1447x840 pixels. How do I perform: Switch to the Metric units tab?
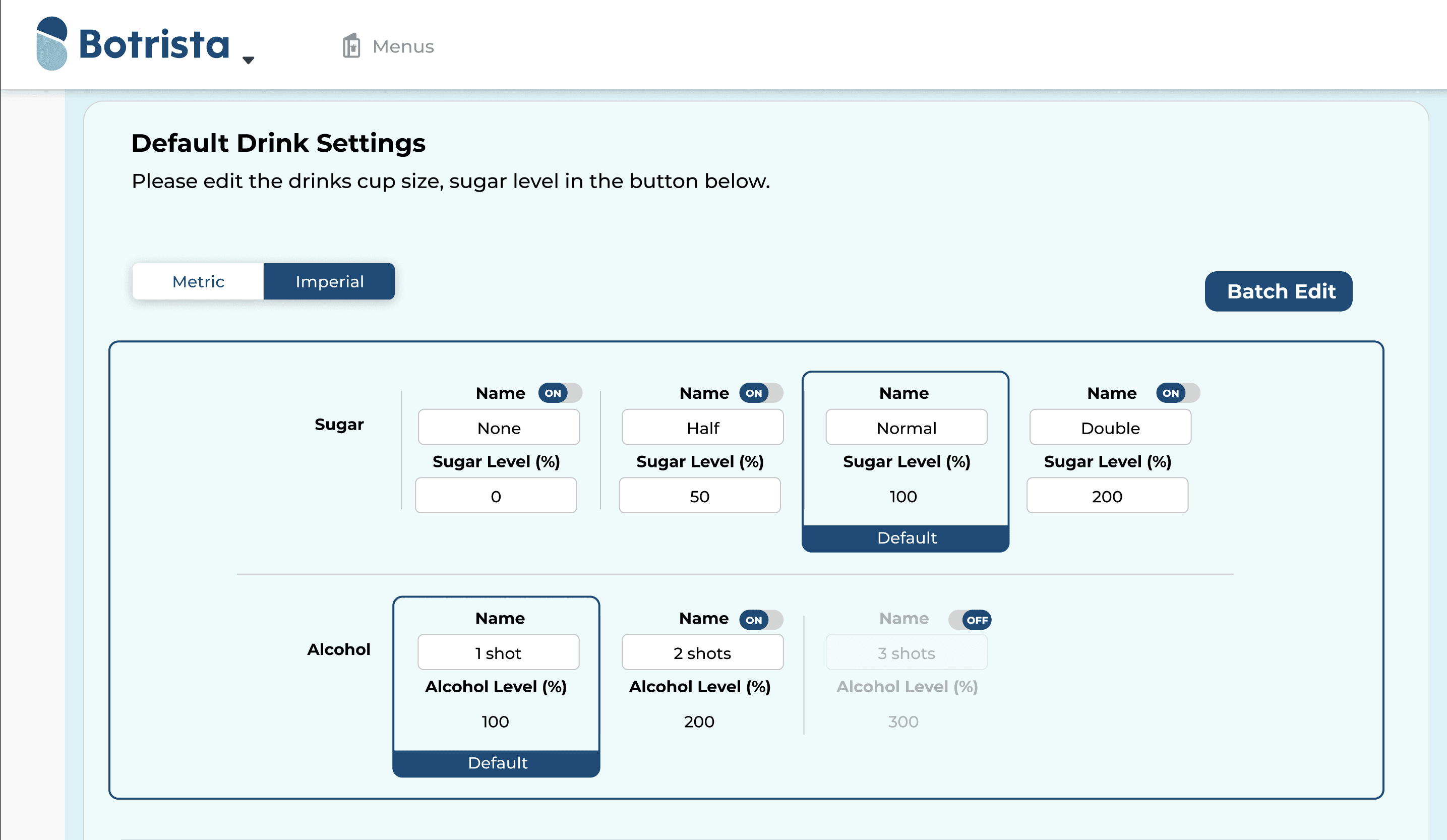click(x=198, y=281)
